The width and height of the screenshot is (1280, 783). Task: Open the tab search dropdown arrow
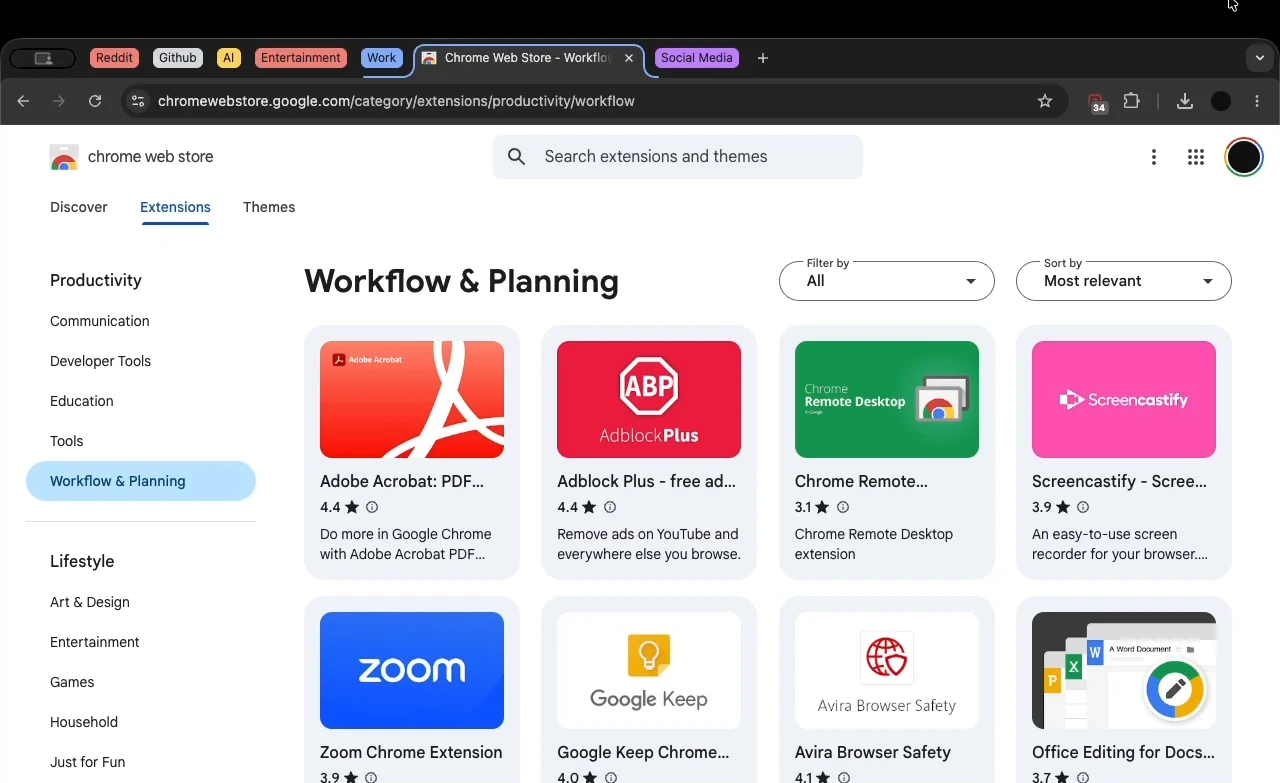[1260, 58]
